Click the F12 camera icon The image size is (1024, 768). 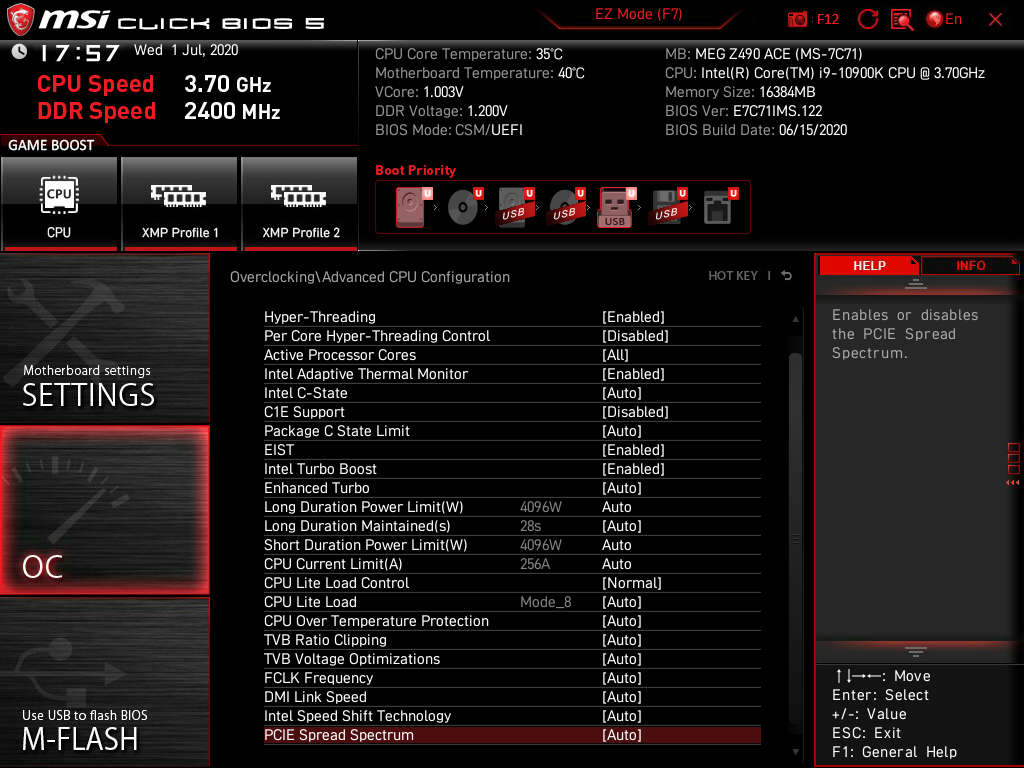800,19
